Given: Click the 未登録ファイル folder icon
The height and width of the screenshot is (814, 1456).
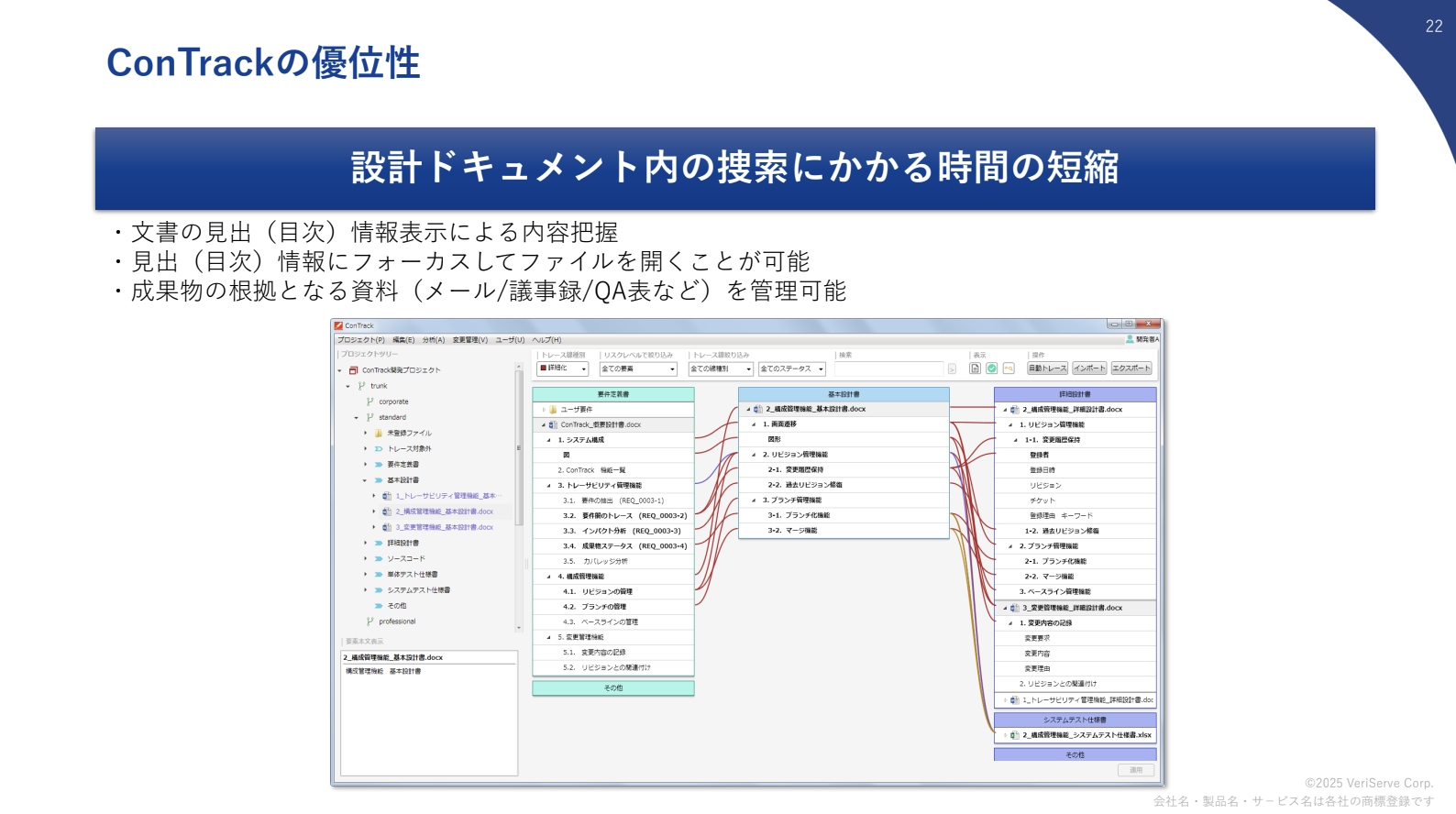Looking at the screenshot, I should click(x=379, y=433).
